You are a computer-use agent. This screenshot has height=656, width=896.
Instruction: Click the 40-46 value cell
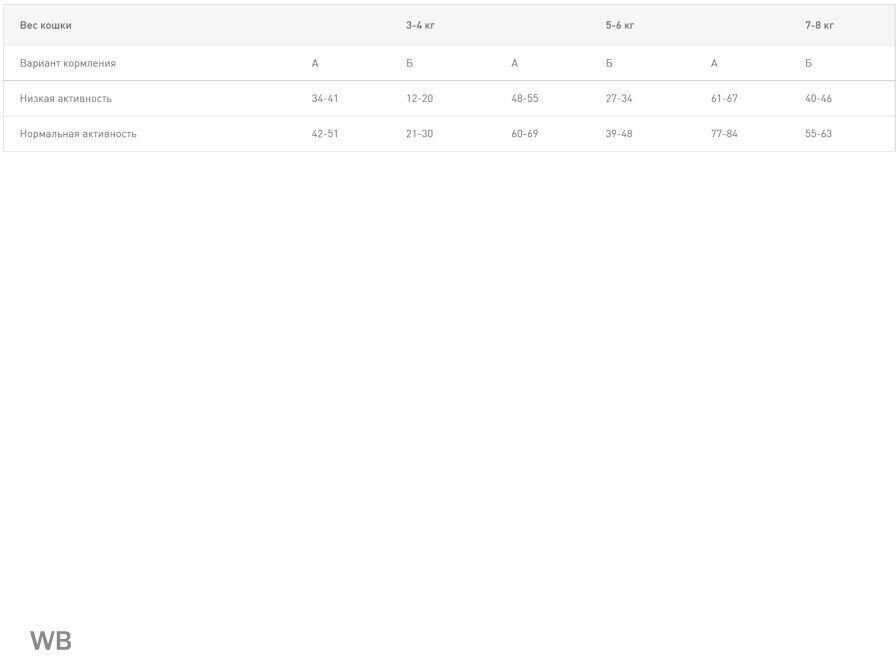pos(818,99)
